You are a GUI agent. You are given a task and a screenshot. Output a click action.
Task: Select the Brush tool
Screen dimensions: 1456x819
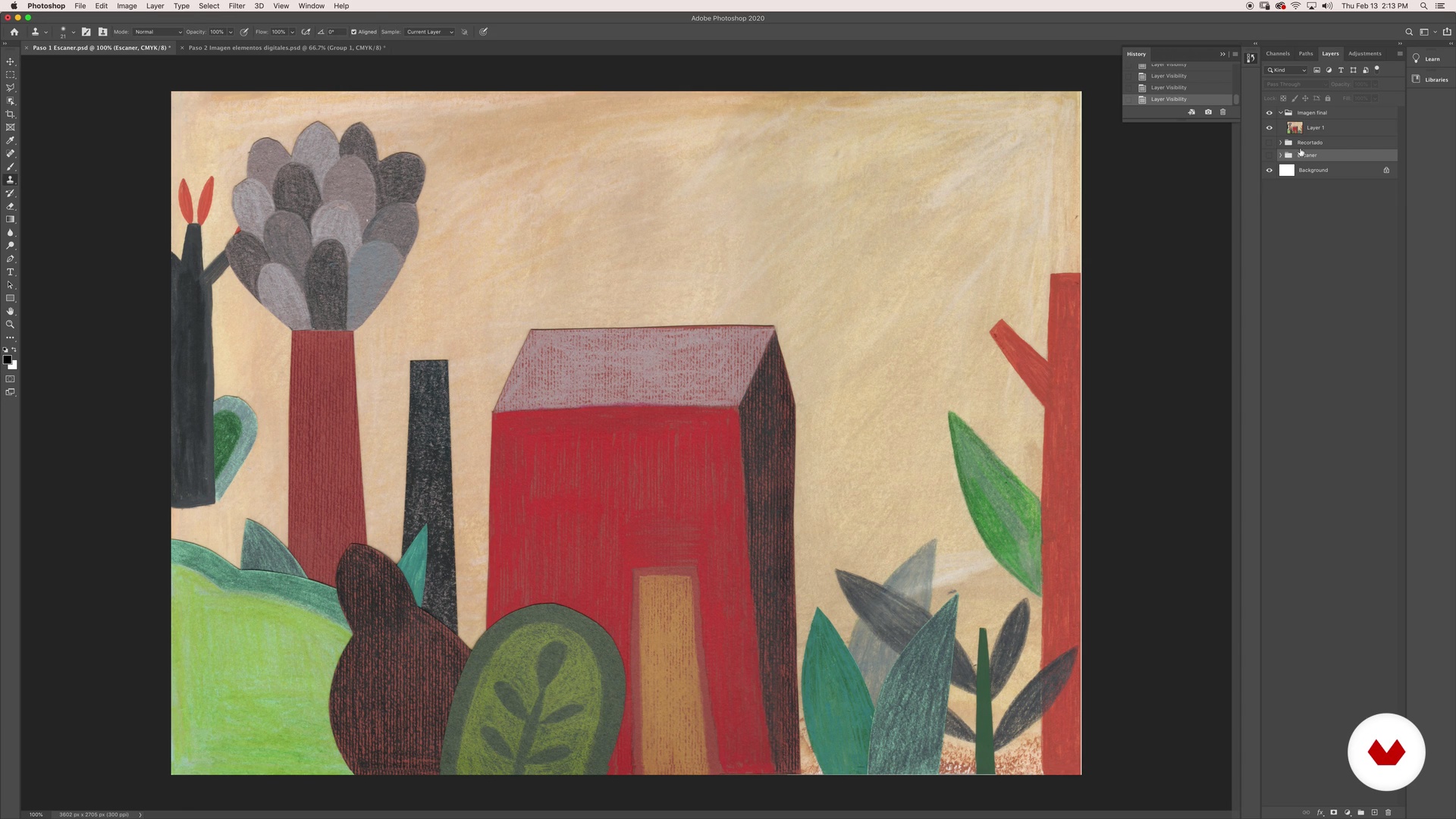[x=11, y=167]
